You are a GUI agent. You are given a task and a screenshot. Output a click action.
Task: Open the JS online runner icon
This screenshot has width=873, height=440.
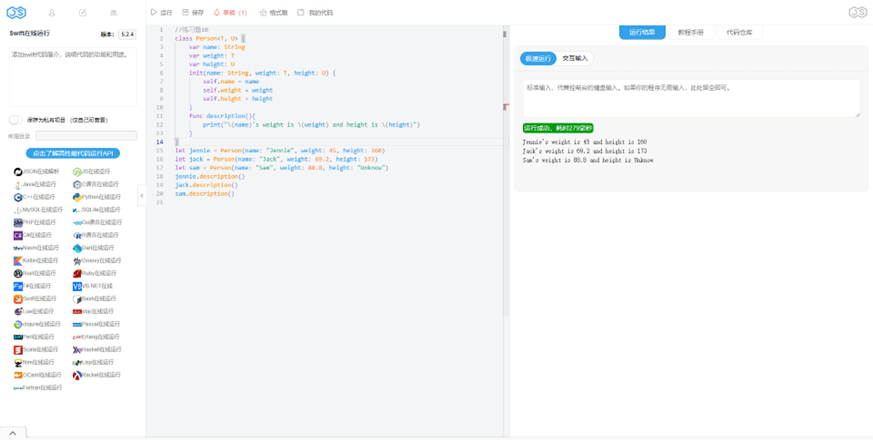77,172
